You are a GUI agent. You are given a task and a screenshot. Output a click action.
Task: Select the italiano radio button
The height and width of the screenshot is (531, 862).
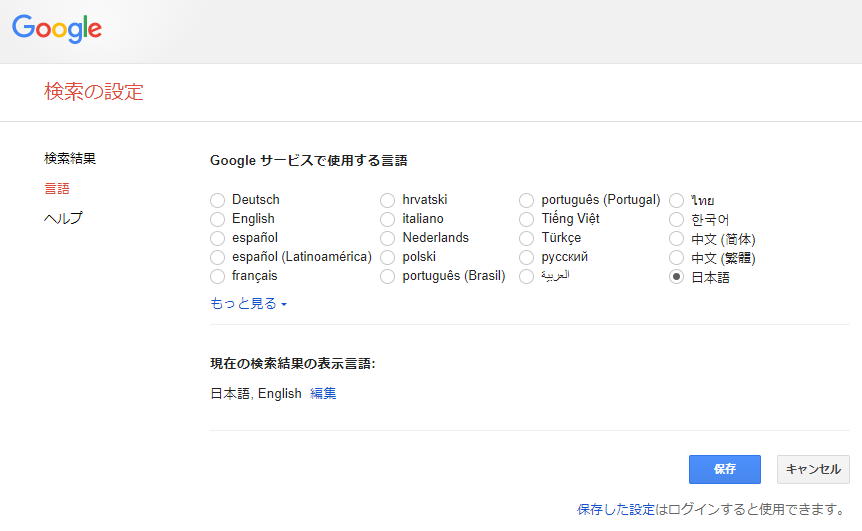388,219
